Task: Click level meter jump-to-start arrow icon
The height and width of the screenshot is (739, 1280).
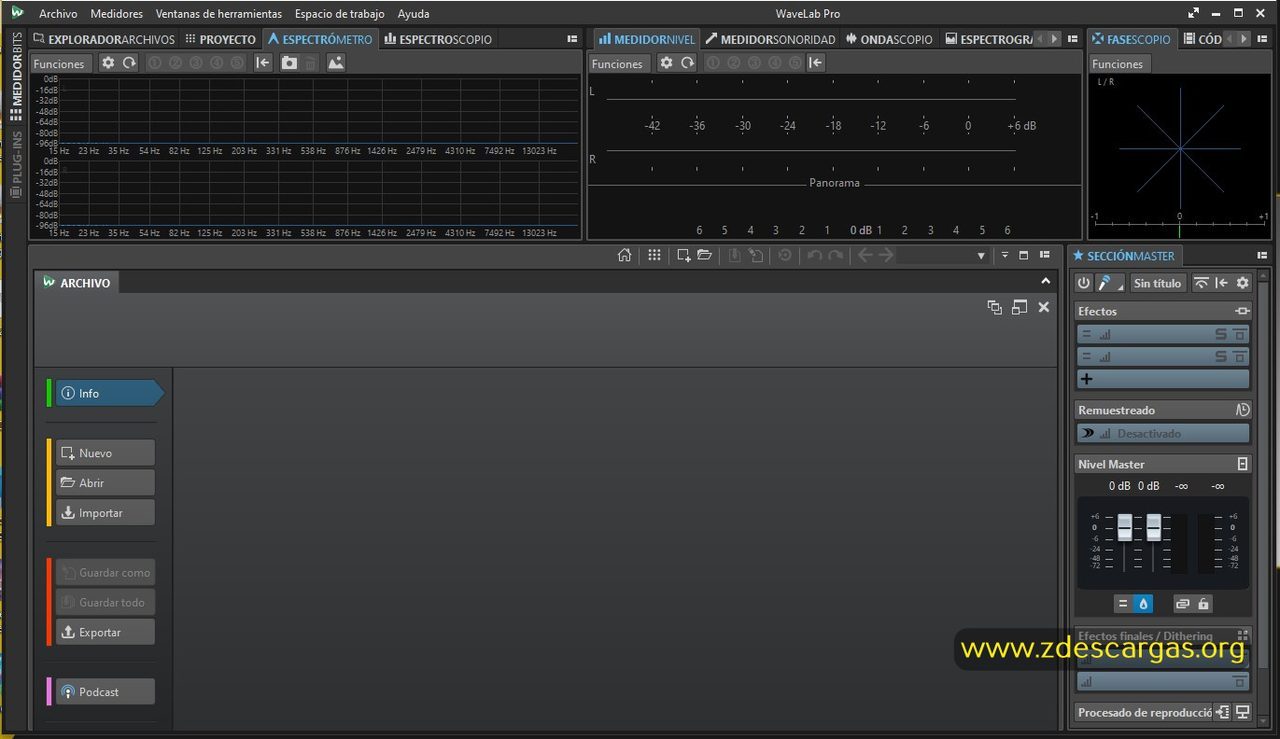Action: tap(816, 63)
